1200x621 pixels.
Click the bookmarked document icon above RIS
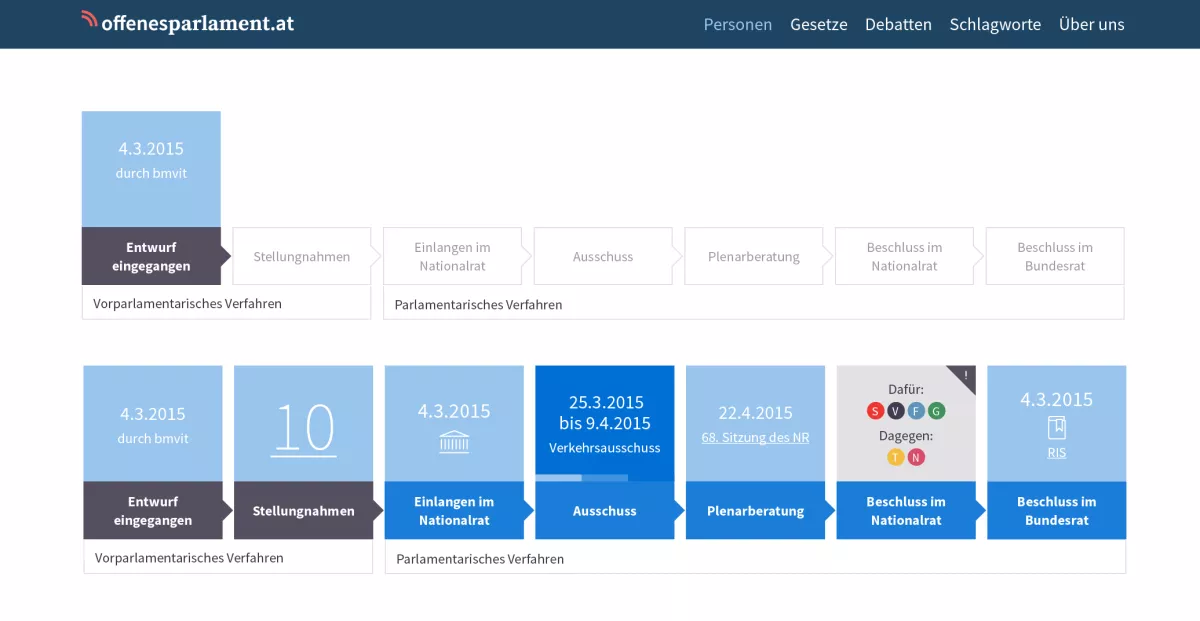(1056, 430)
